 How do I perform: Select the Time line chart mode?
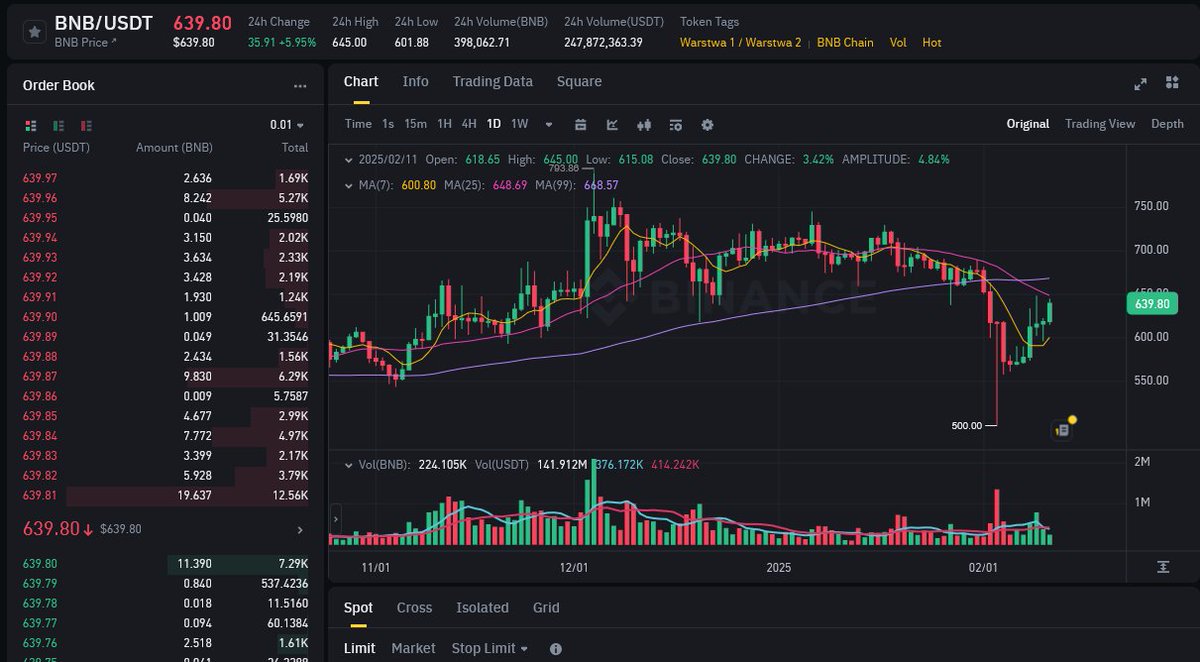coord(358,124)
